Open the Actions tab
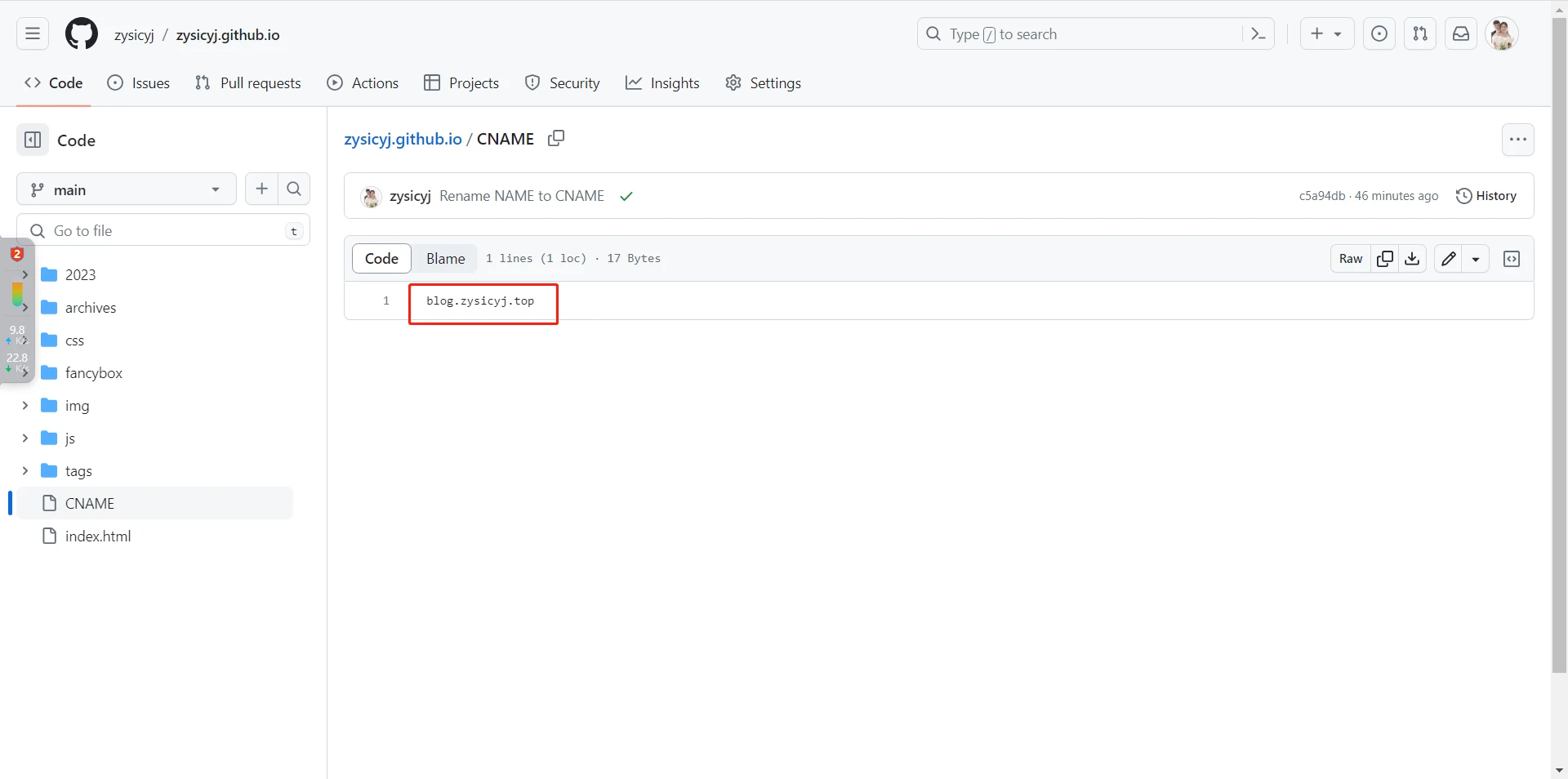 tap(363, 83)
